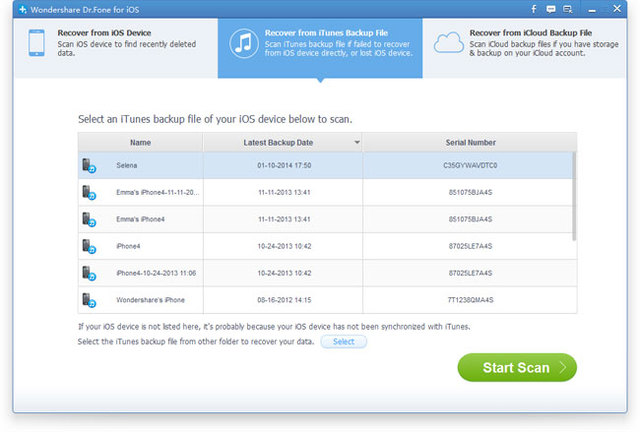Click serial number C35GYWAVDTC0
Viewport: 640px width, 432px height.
(470, 165)
